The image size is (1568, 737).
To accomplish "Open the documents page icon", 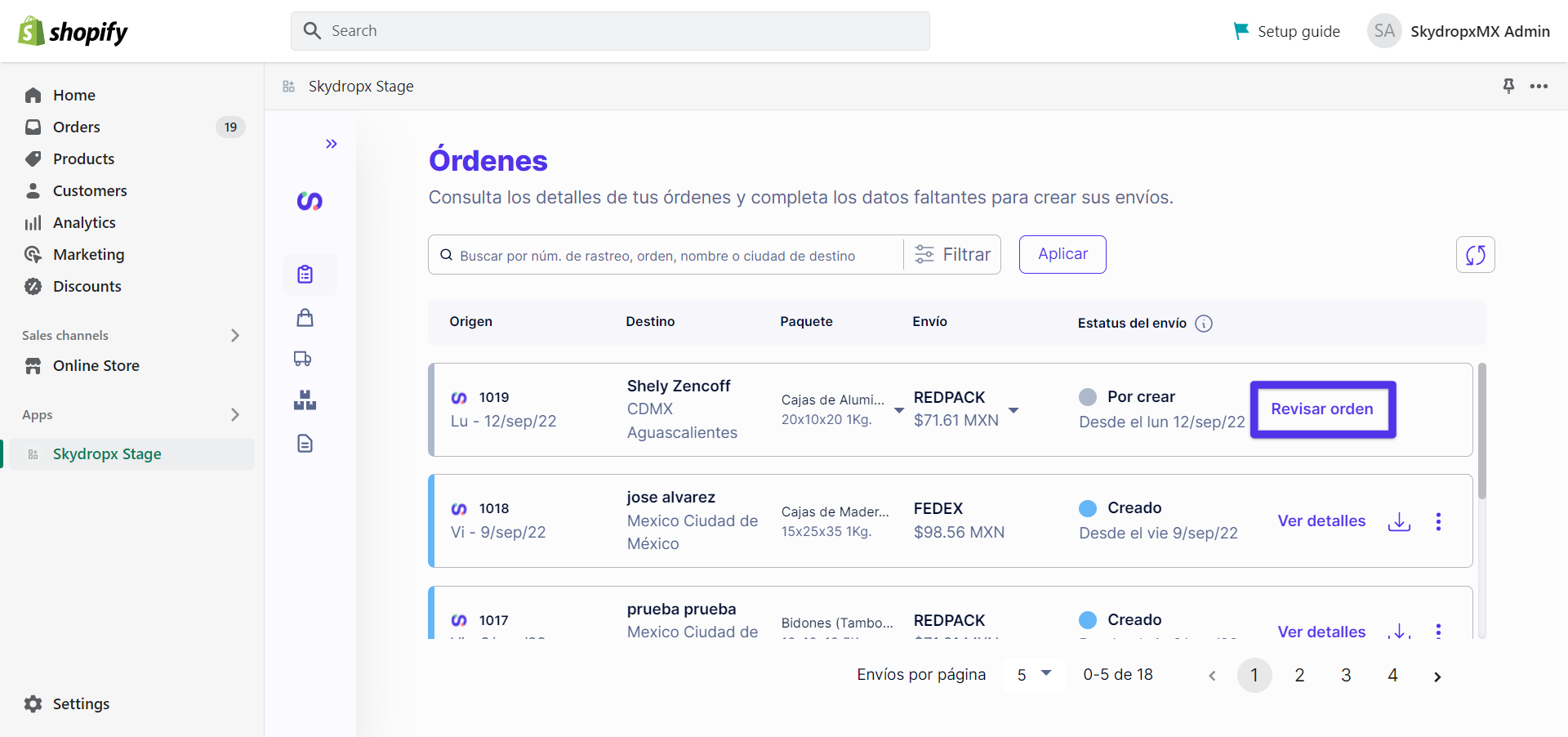I will (305, 444).
